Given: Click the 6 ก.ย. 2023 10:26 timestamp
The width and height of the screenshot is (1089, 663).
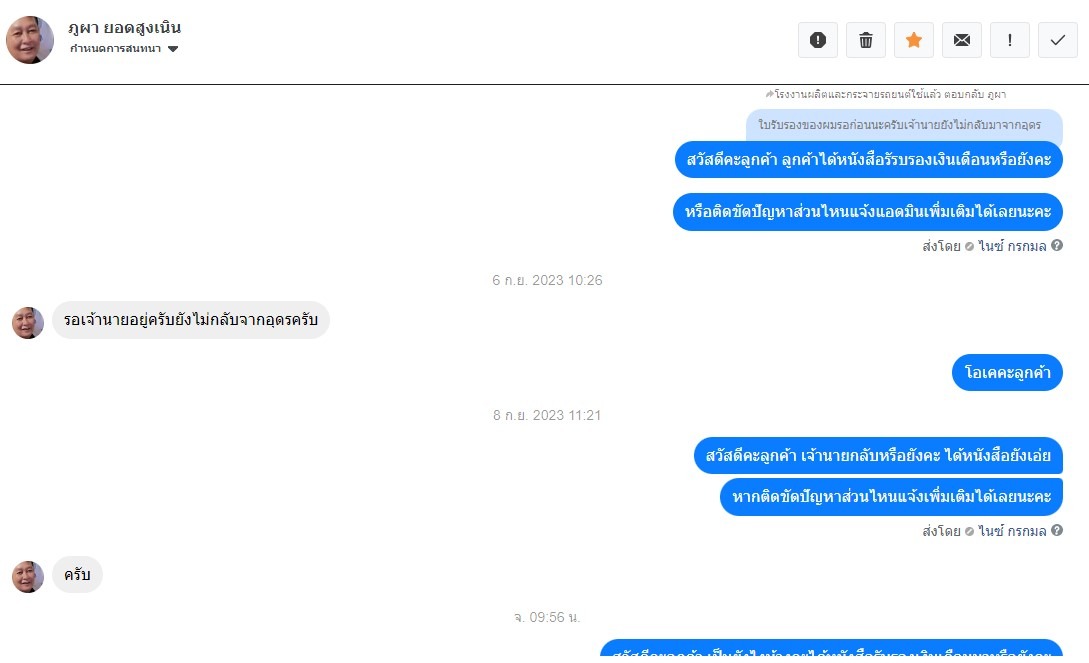Looking at the screenshot, I should pyautogui.click(x=547, y=280).
